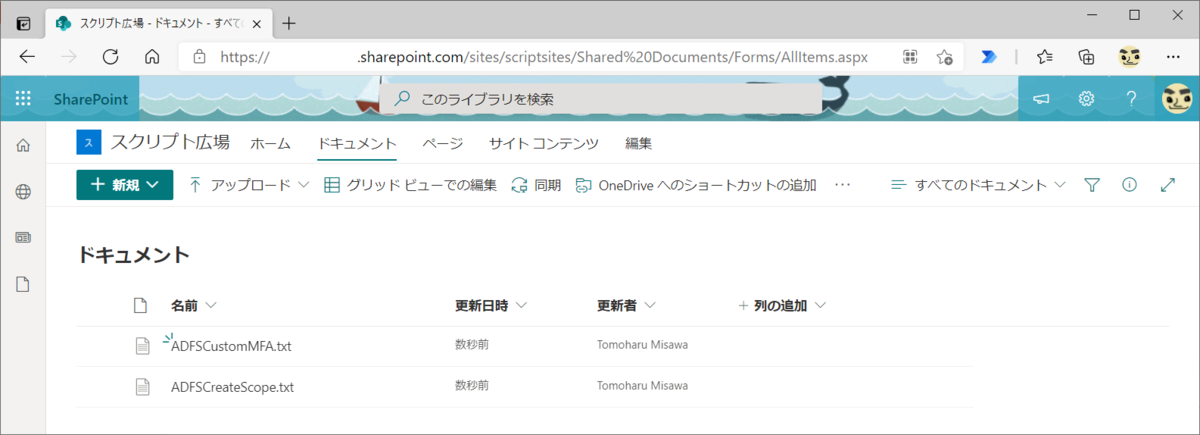
Task: Open the browser profile avatar icon
Action: (x=1129, y=57)
